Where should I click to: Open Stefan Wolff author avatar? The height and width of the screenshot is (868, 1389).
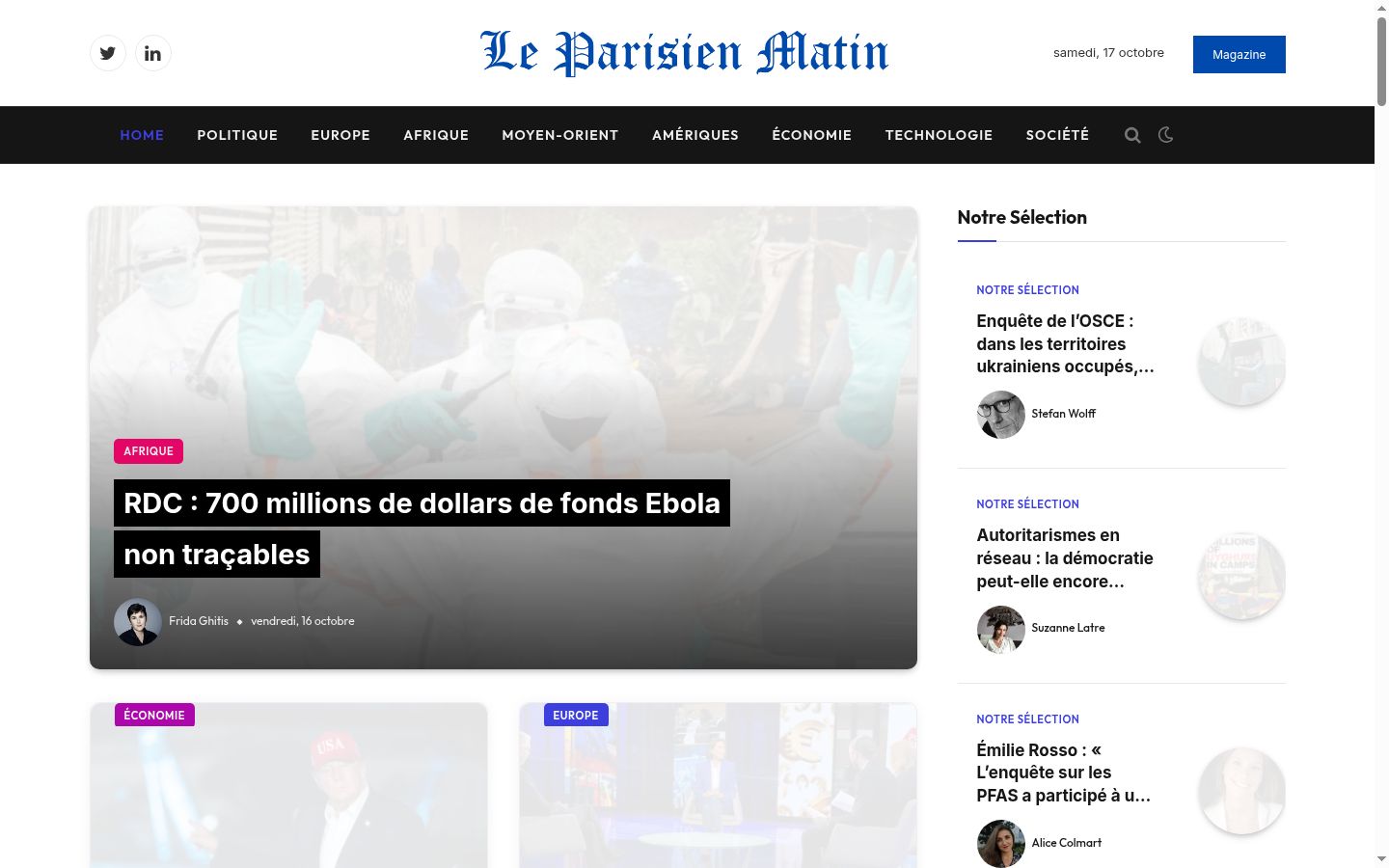click(x=1000, y=414)
